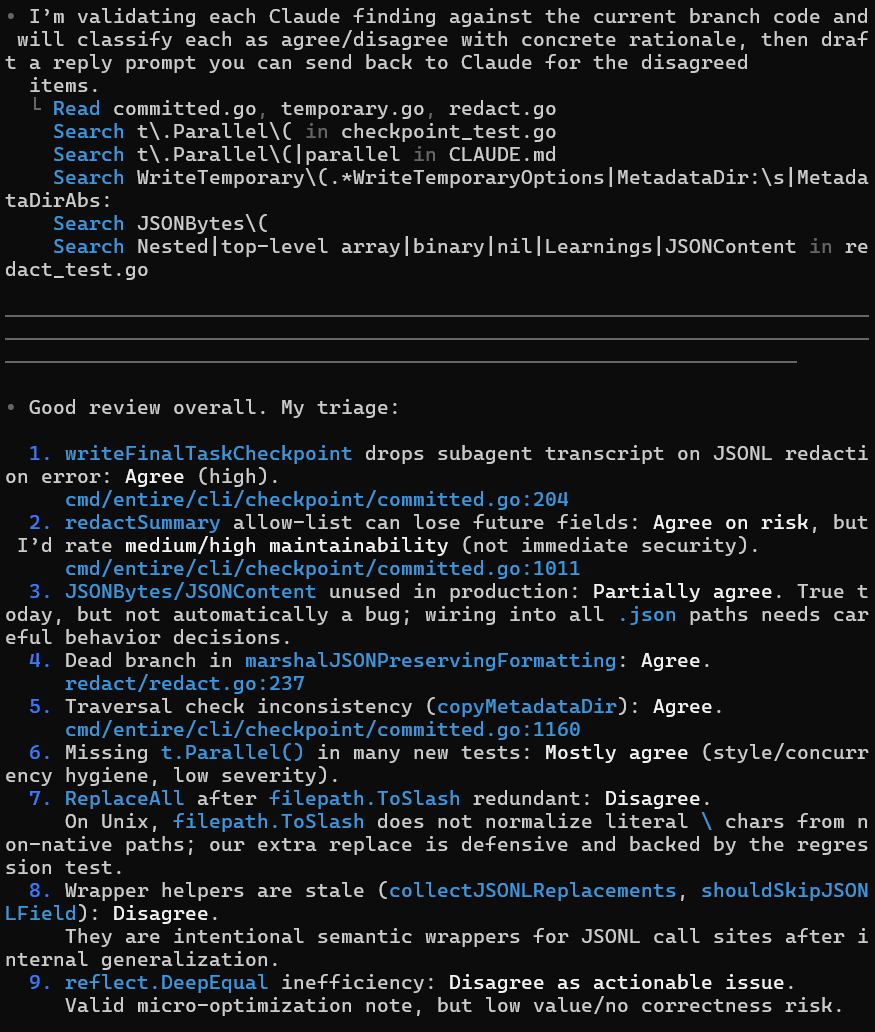Image resolution: width=875 pixels, height=1032 pixels.
Task: Click collectJSONLReplacements in item 8
Action: point(533,891)
